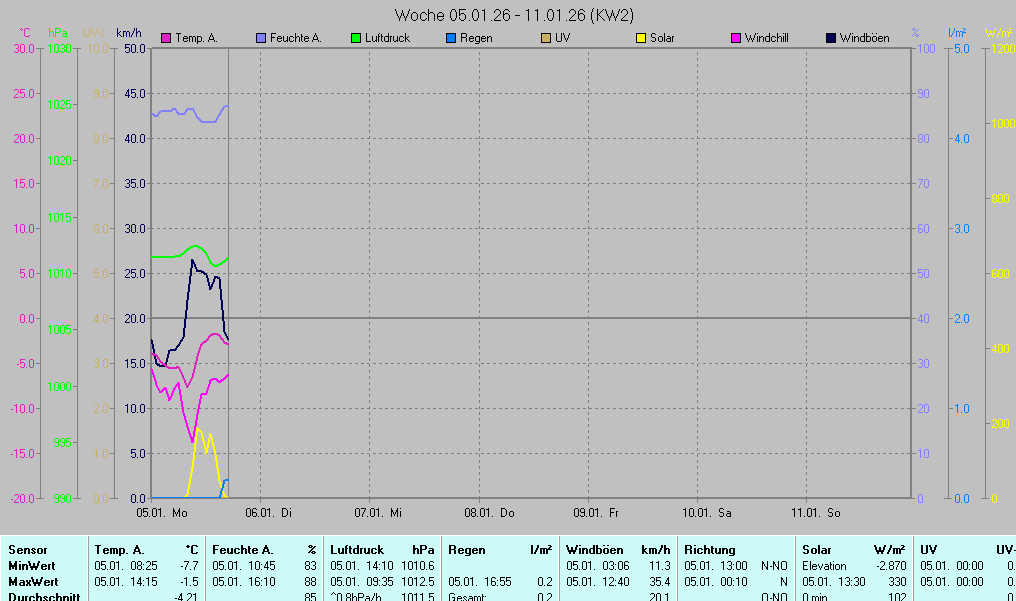Click the hPa axis unit label
1016x601 pixels.
58,33
